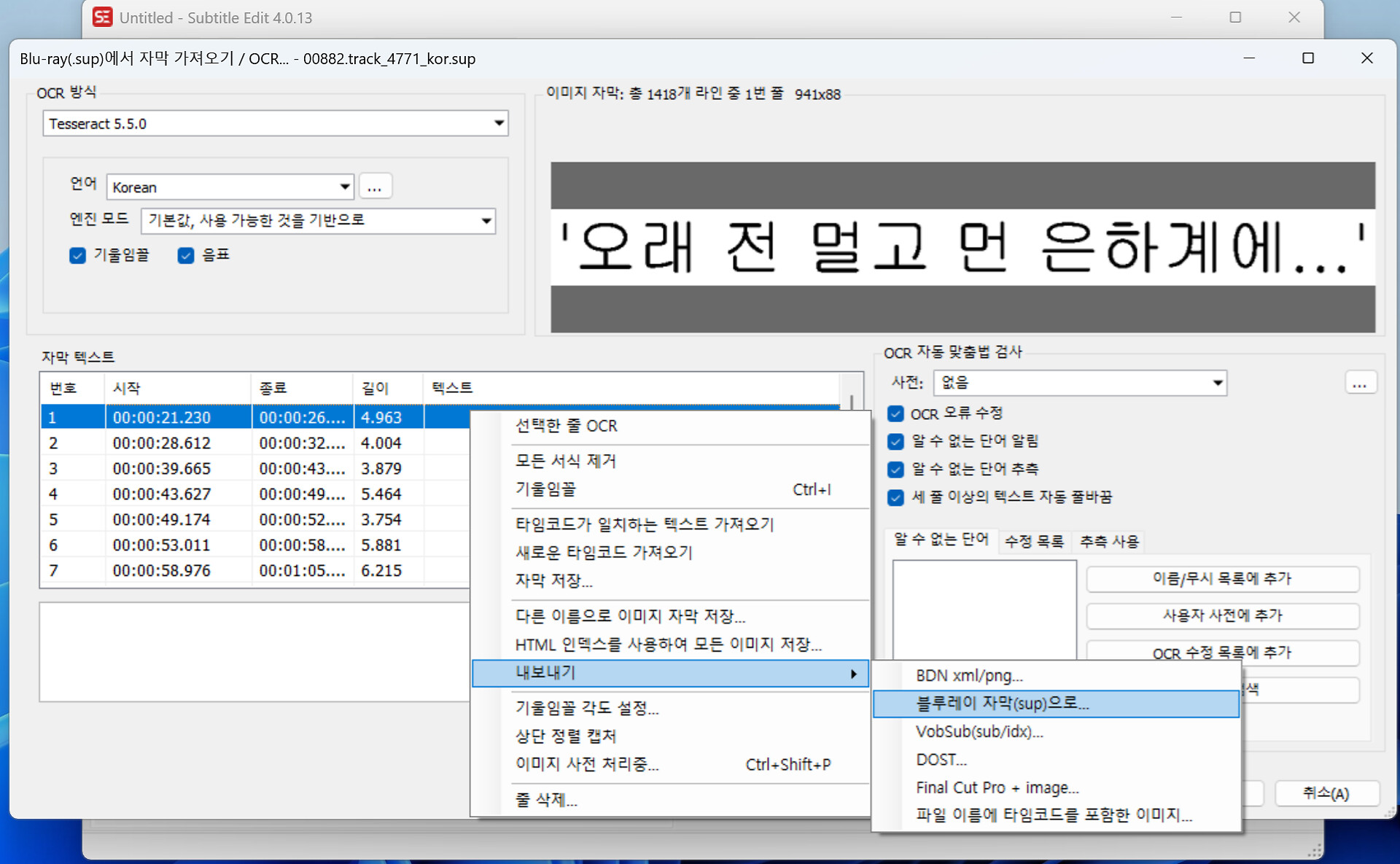1400x864 pixels.
Task: Click the ellipsis button beside Korean language
Action: click(375, 187)
